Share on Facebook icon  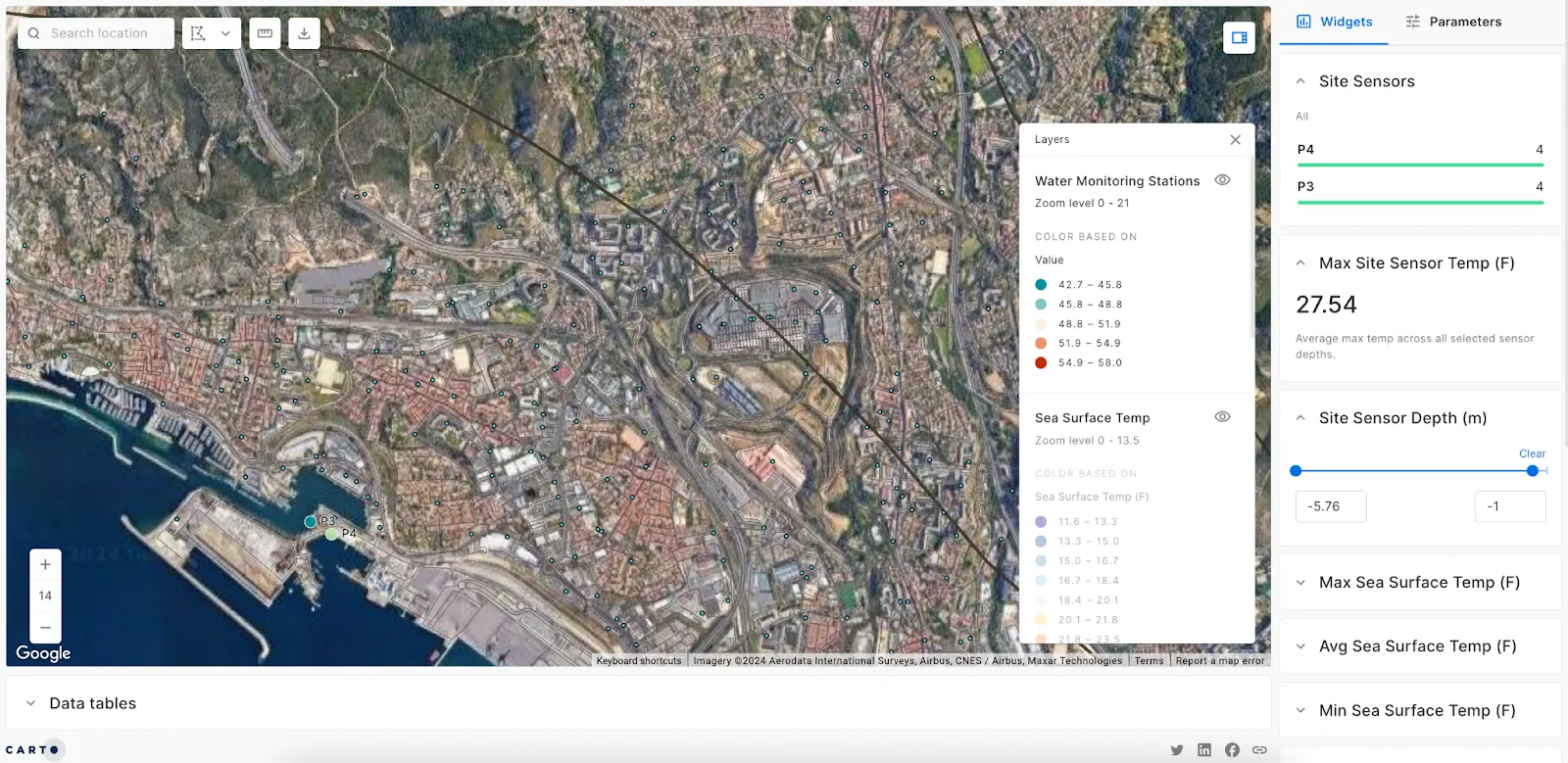click(1232, 750)
